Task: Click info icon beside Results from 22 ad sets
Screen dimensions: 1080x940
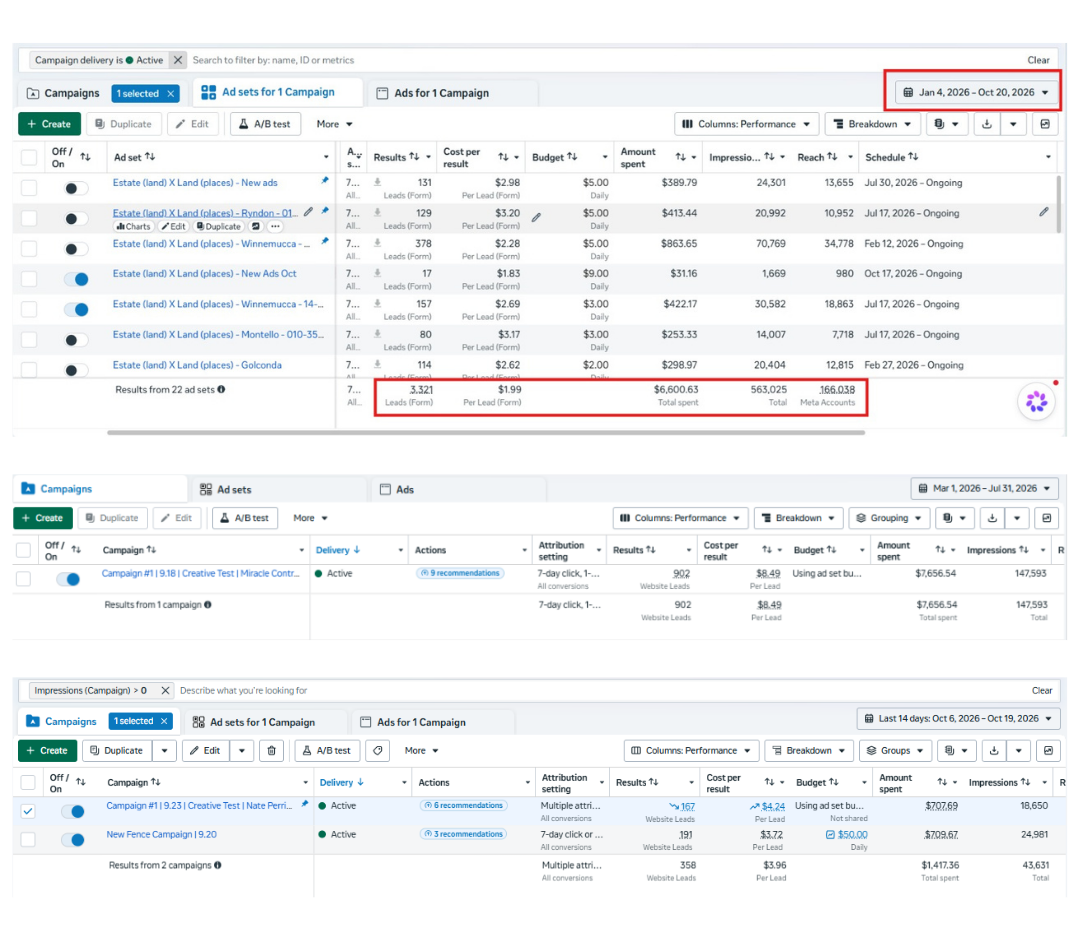Action: (221, 389)
